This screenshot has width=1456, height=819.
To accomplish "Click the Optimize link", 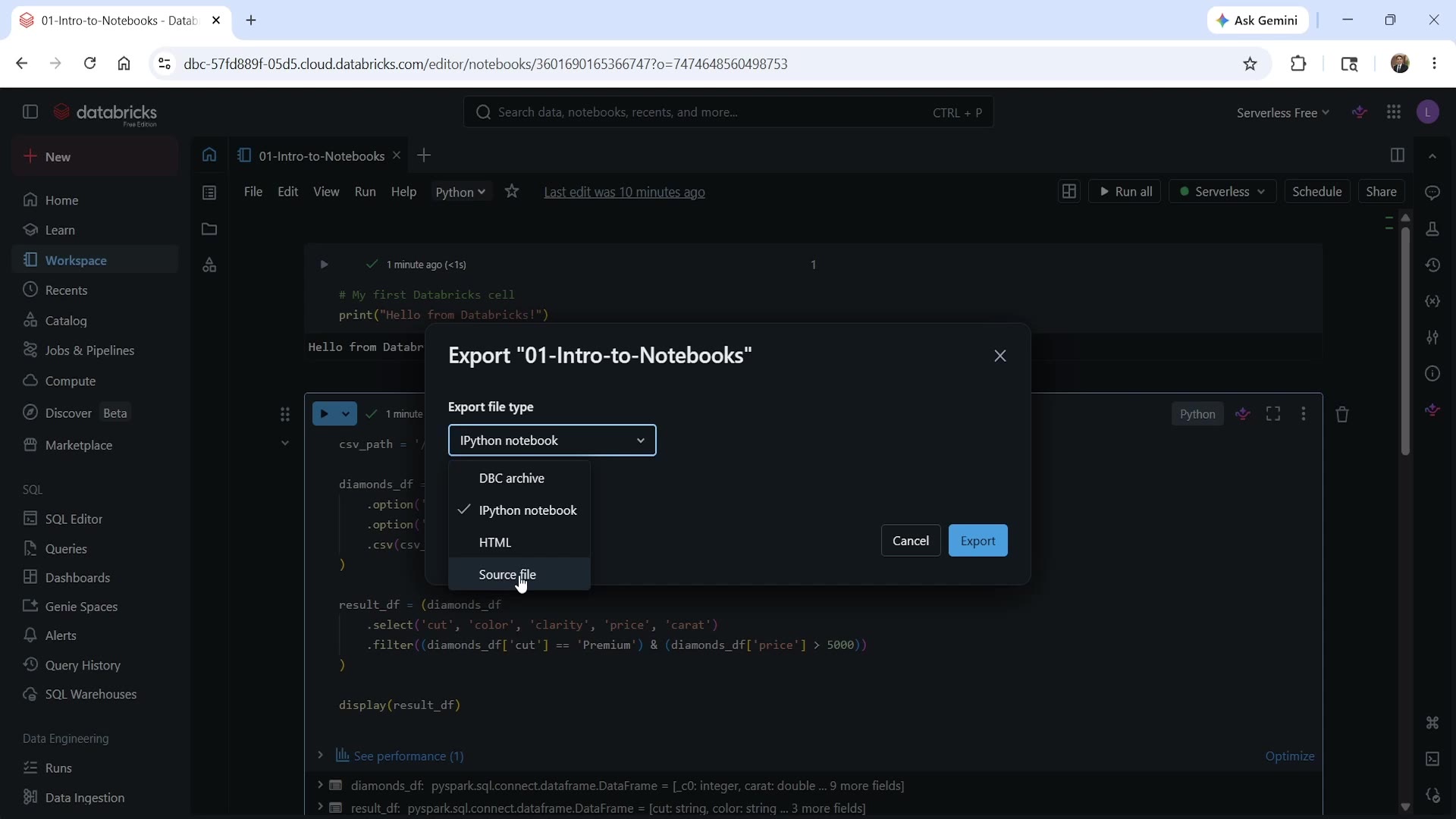I will [x=1290, y=756].
